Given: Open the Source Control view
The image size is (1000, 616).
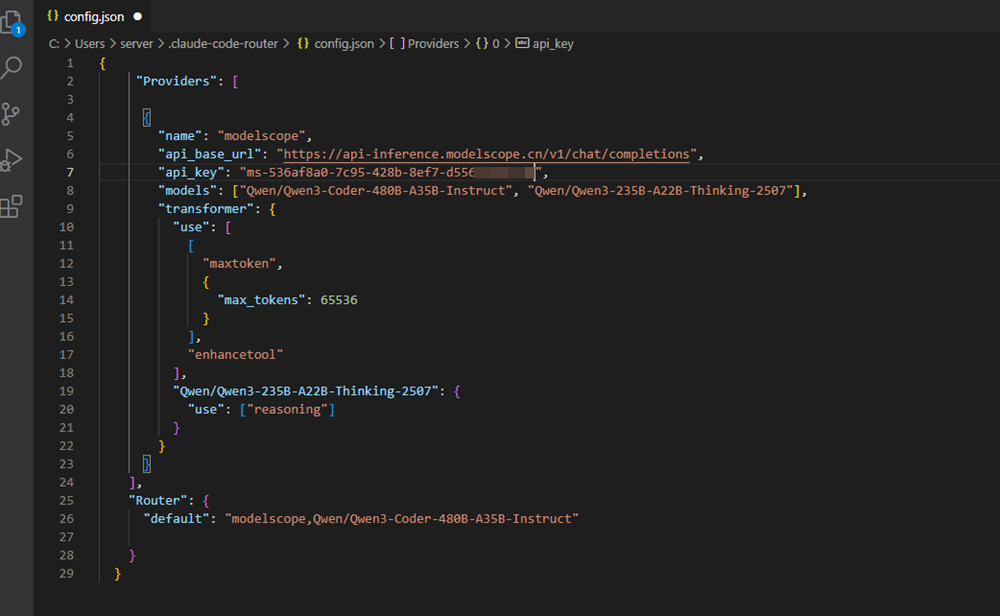Looking at the screenshot, I should tap(11, 114).
